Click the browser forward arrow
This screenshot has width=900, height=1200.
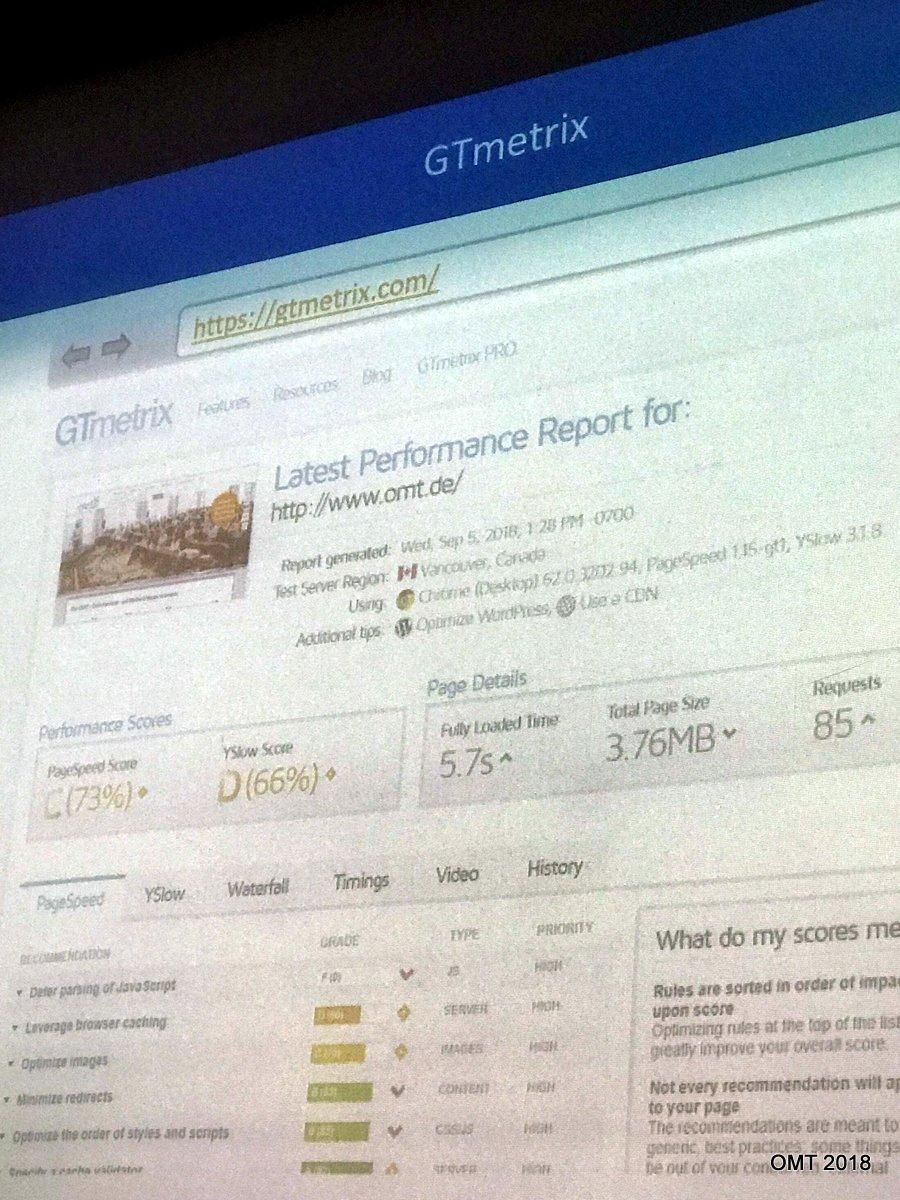click(115, 347)
